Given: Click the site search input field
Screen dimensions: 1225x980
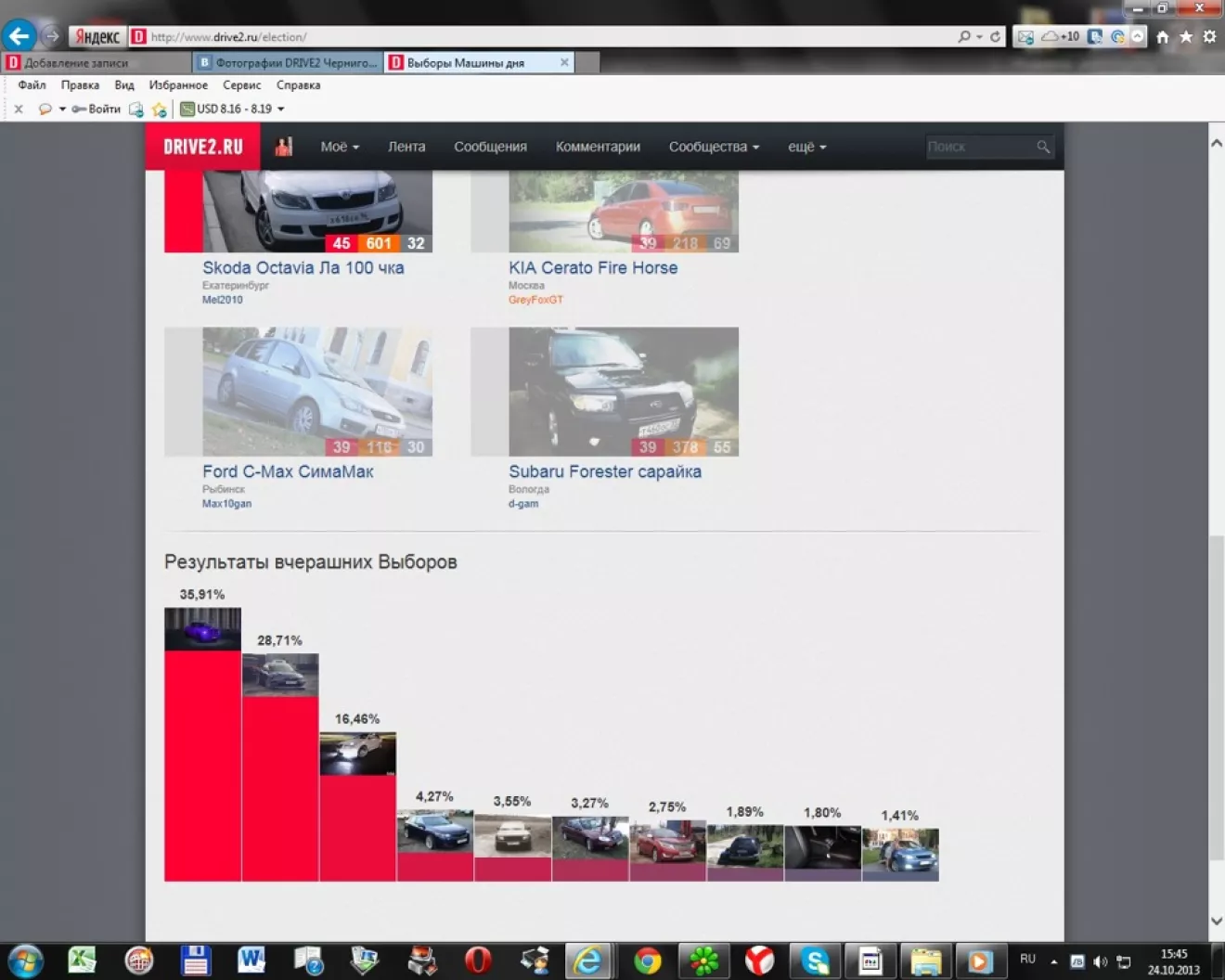Looking at the screenshot, I should [979, 147].
